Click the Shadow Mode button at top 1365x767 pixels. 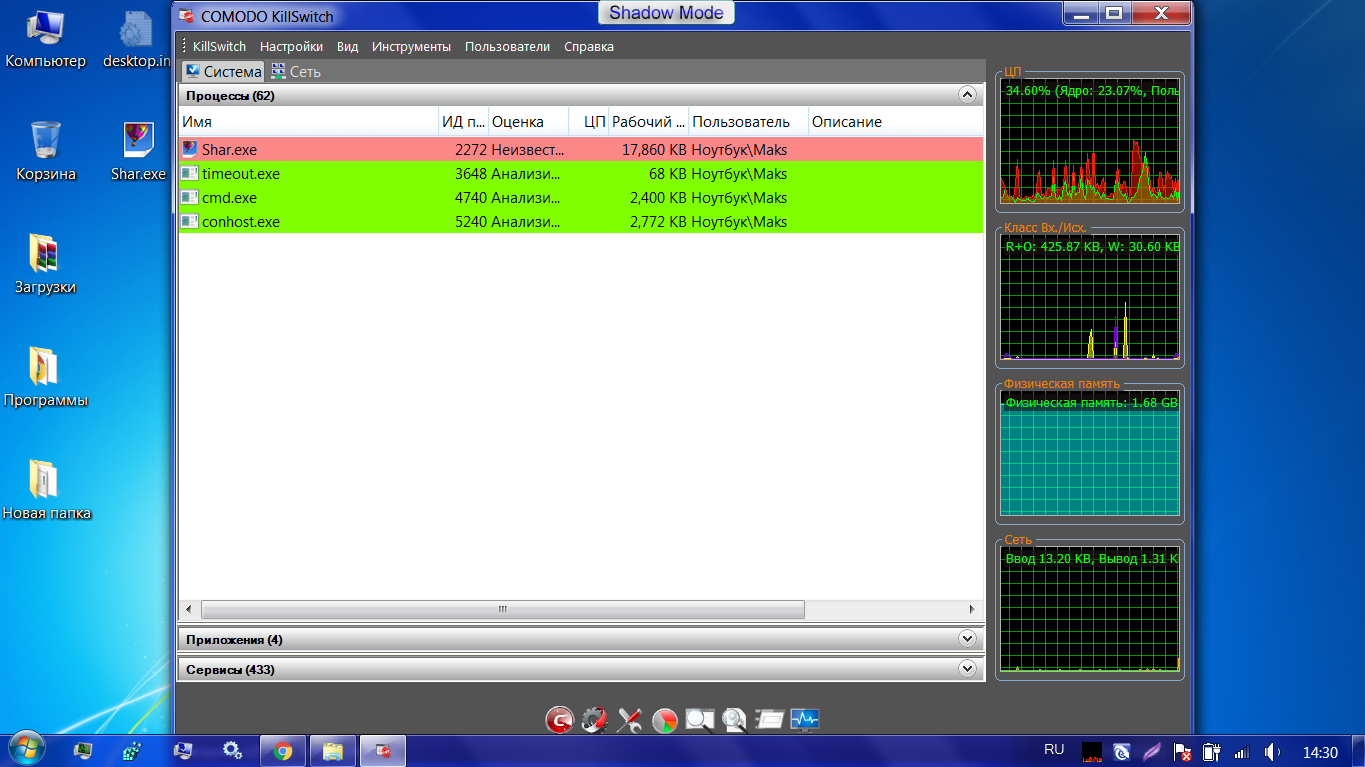pos(666,13)
